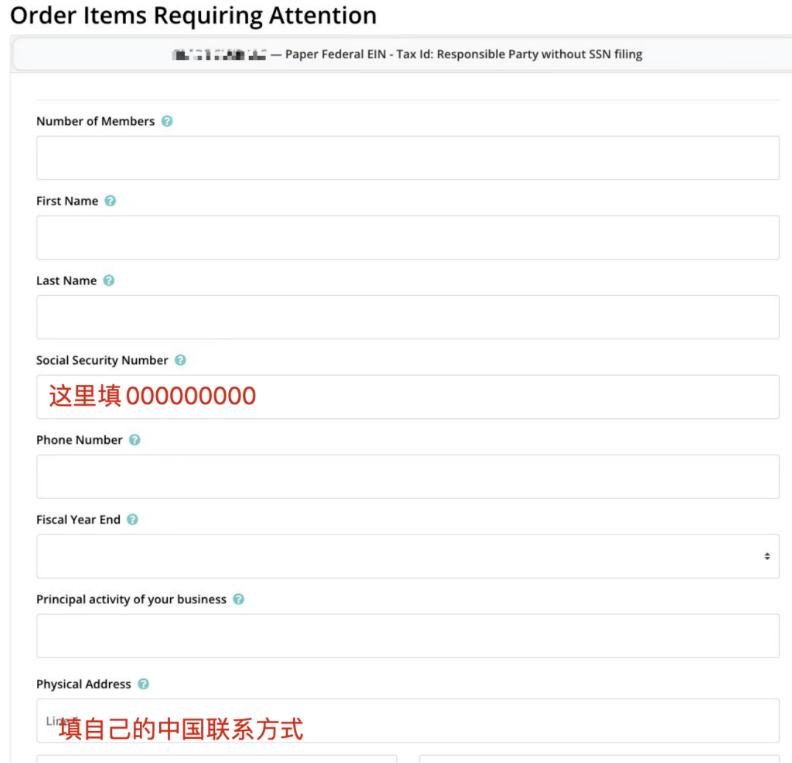Click the Social Security Number input box
Screen dimensions: 792x763
click(407, 397)
